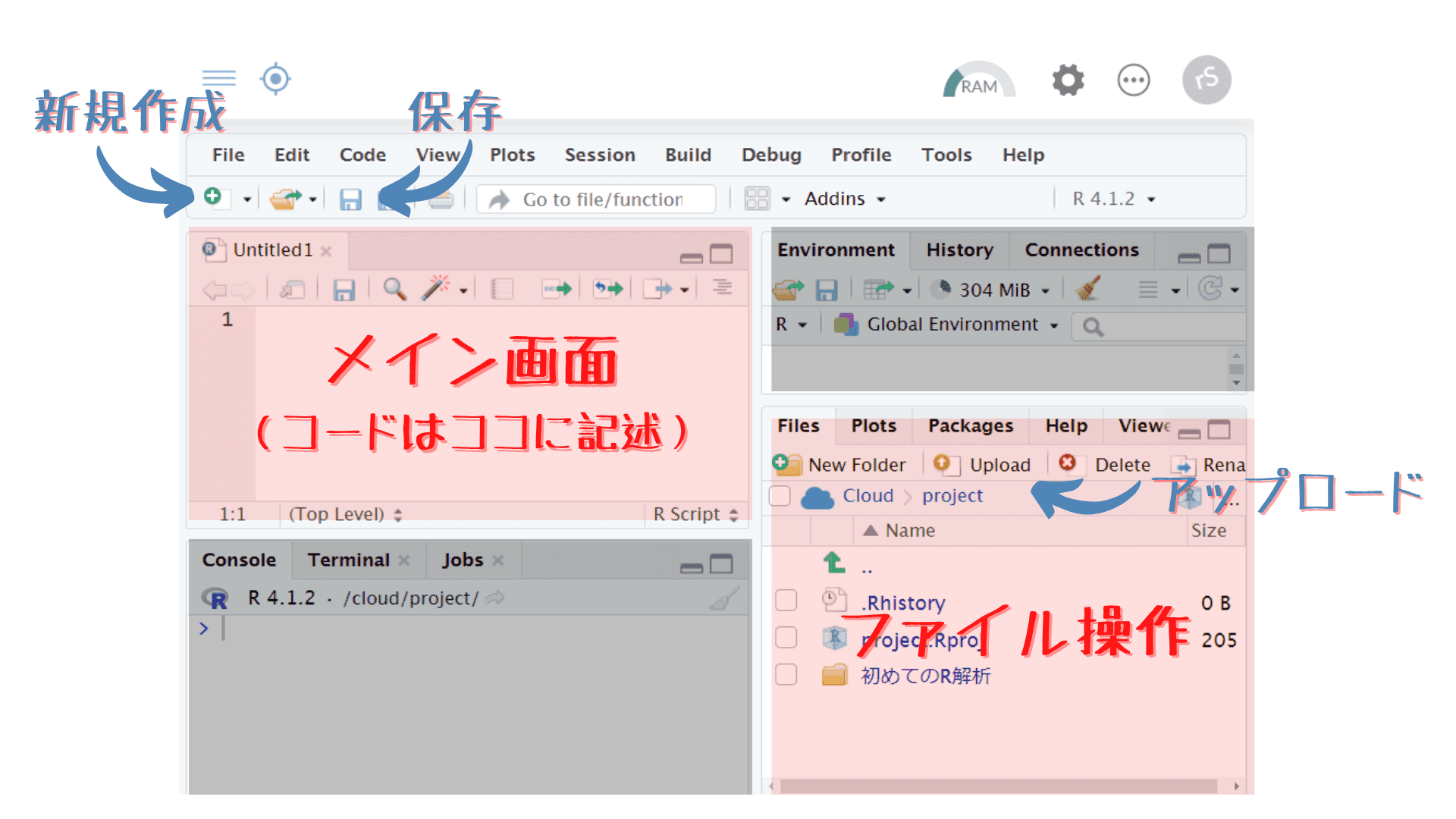The height and width of the screenshot is (819, 1456).
Task: Click the broom clear environment icon
Action: [1089, 289]
